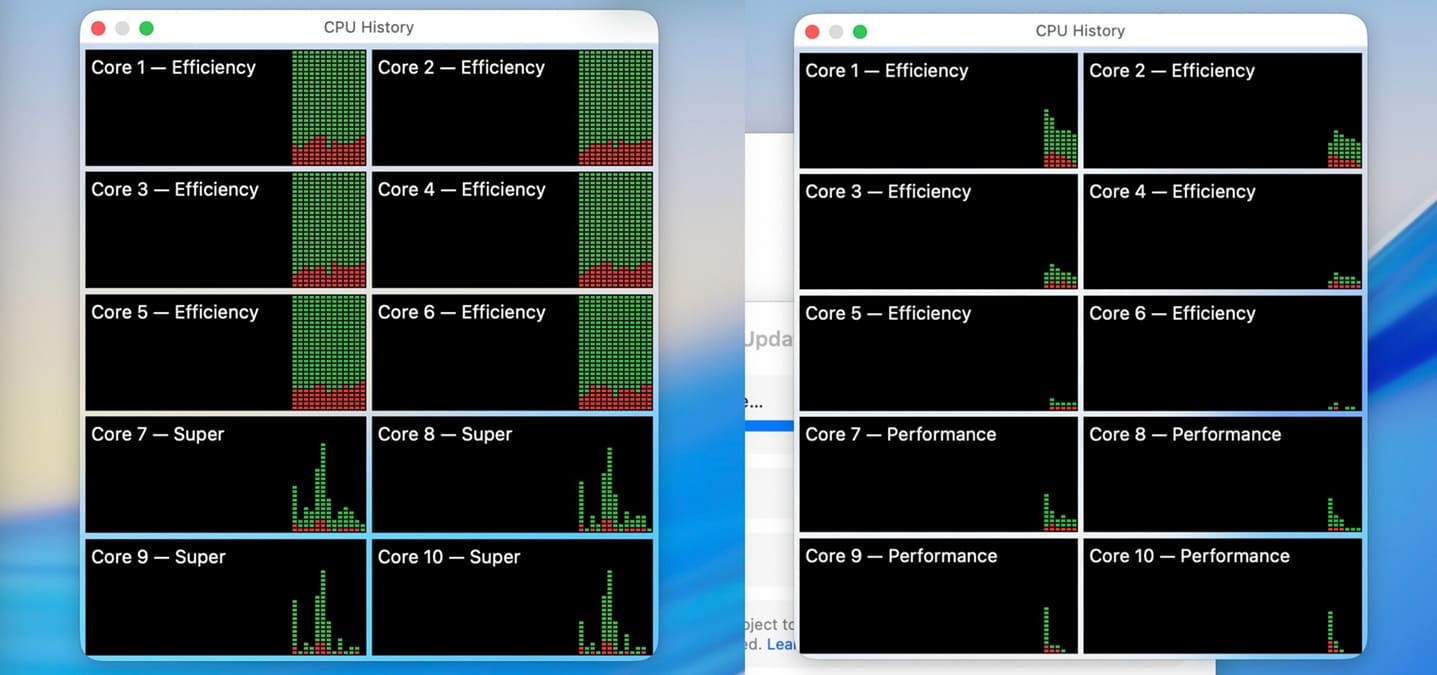Zoom the CPU History window with Super cores
1437x675 pixels.
(146, 28)
